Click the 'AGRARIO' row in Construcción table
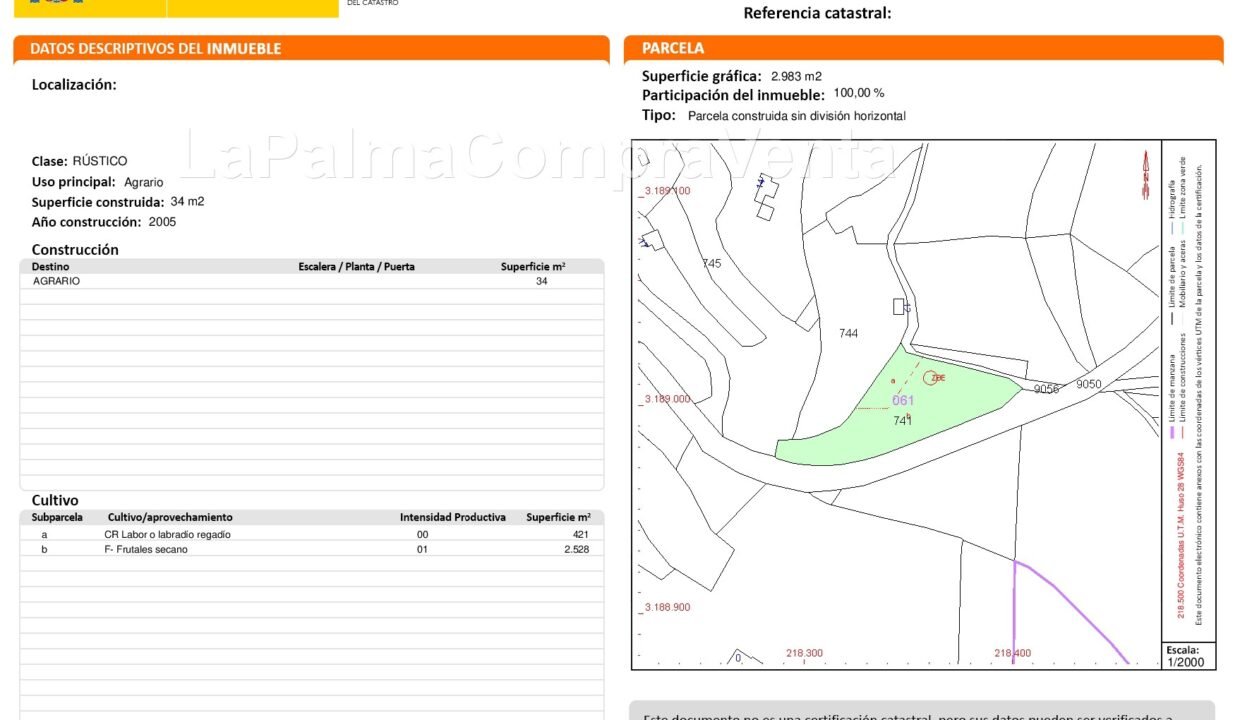Screen dimensions: 1240x720 tap(312, 282)
